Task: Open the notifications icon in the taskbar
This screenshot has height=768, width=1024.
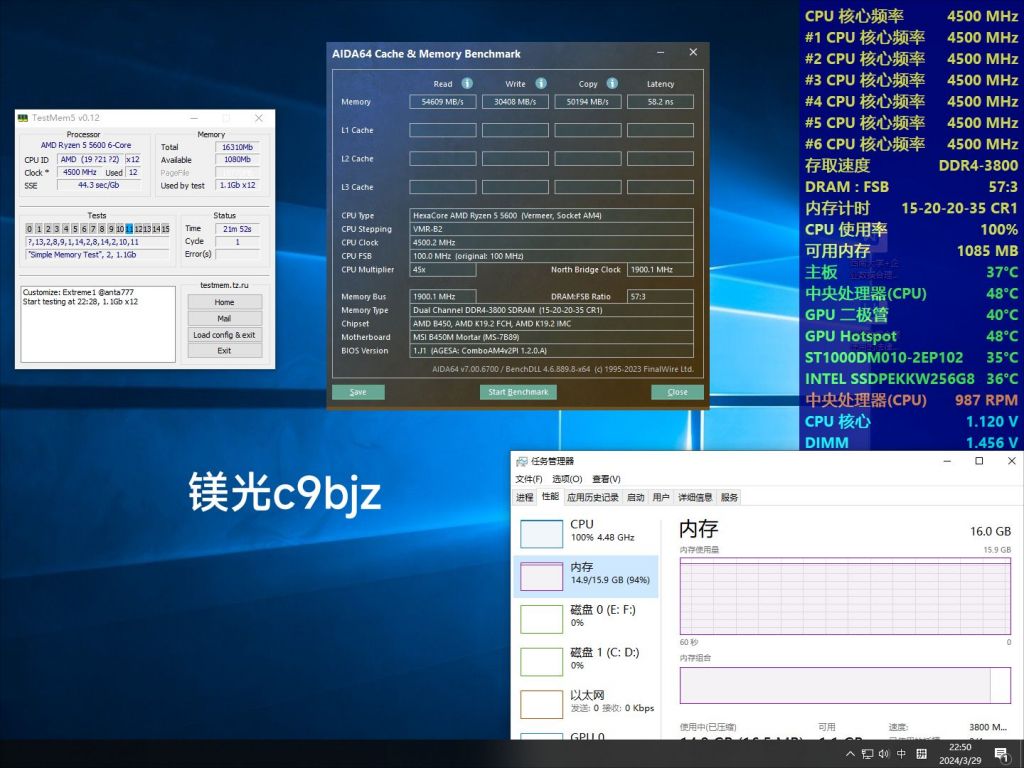Action: [x=1000, y=755]
